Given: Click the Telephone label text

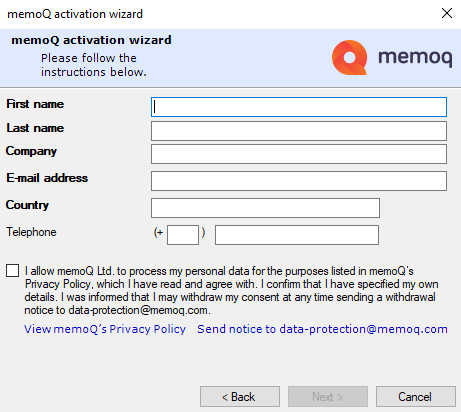Looking at the screenshot, I should (31, 232).
